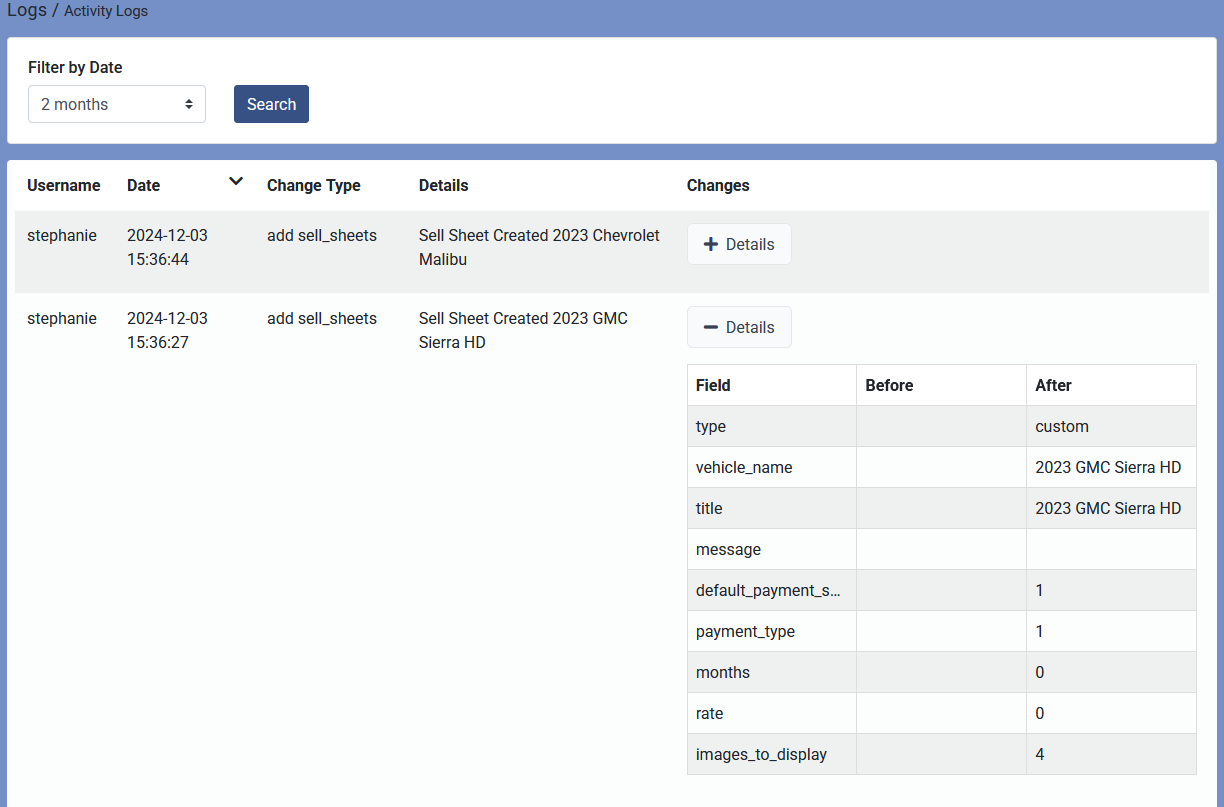The image size is (1224, 807).
Task: Select 'Sell Sheet Created 2023 GMC Sierra HD' text
Action: (523, 330)
